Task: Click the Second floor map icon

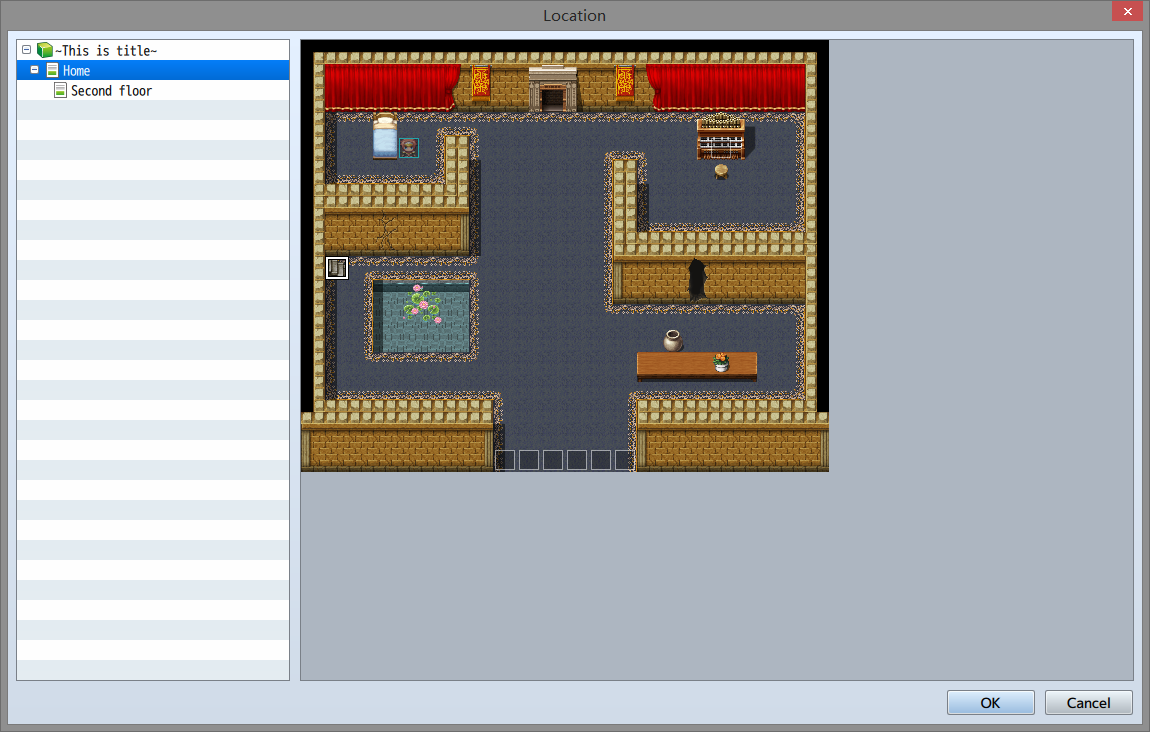Action: (60, 90)
